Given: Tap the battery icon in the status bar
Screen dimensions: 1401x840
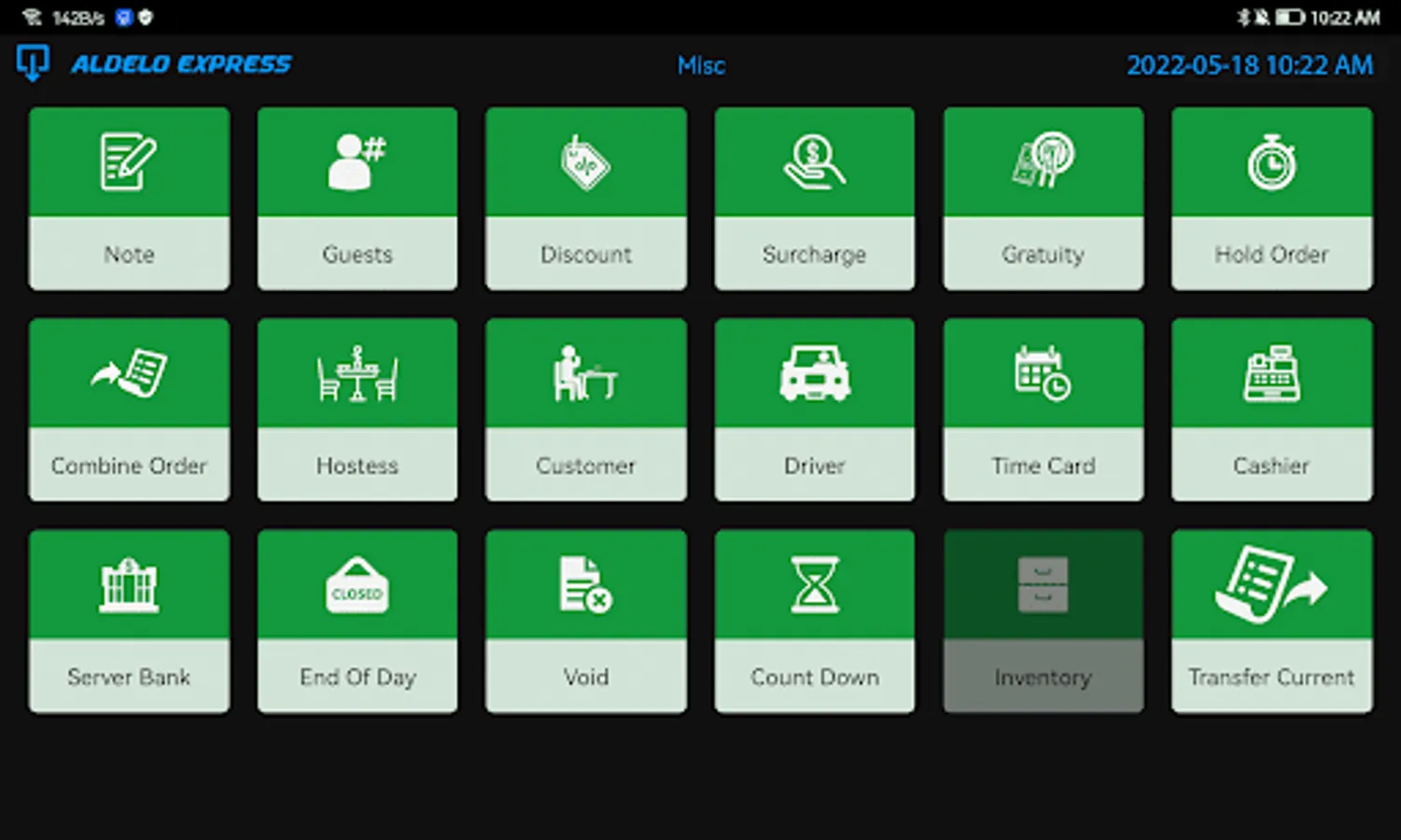Looking at the screenshot, I should point(1290,18).
